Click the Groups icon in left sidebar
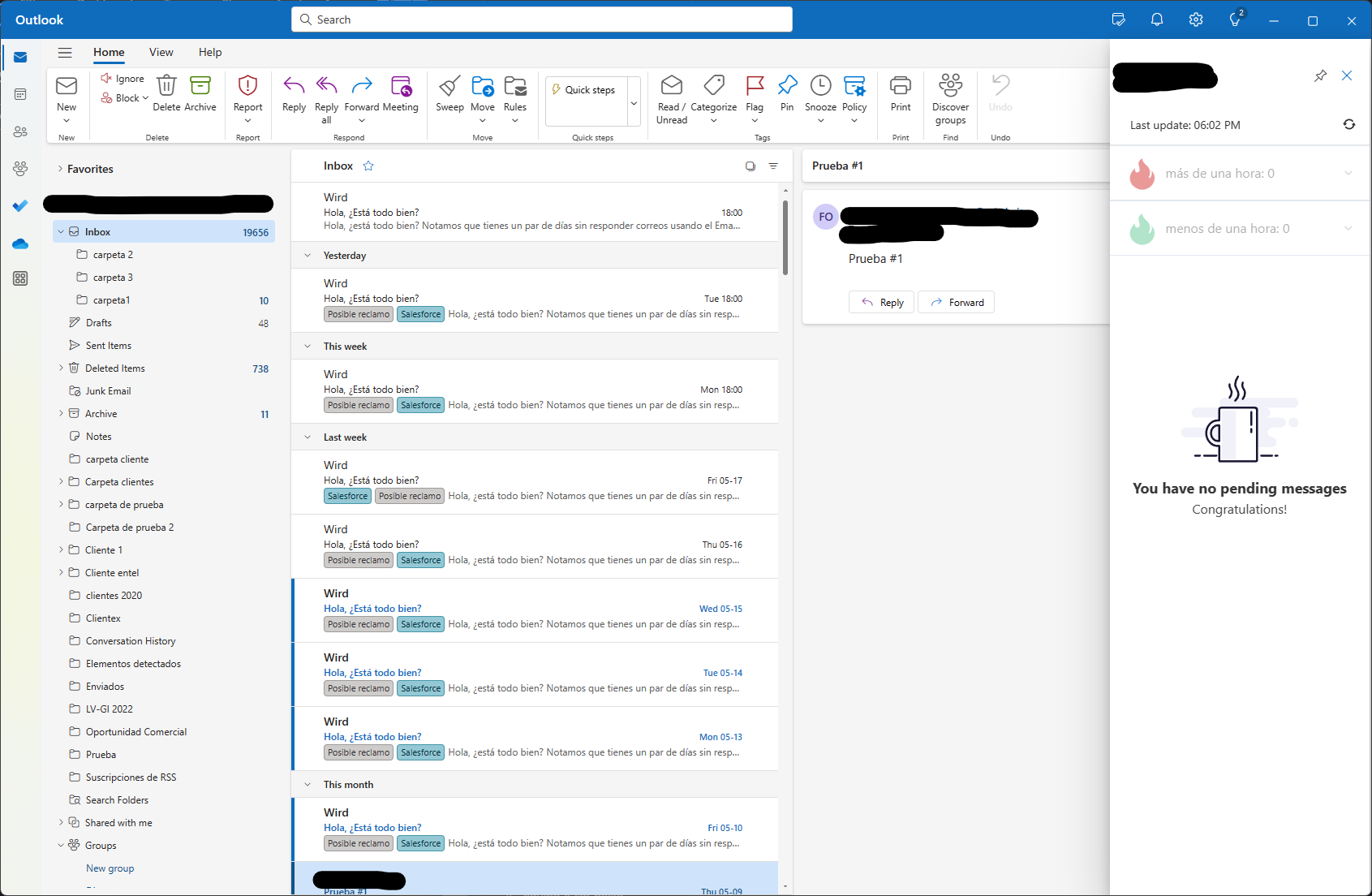Viewport: 1372px width, 896px height. 20,169
